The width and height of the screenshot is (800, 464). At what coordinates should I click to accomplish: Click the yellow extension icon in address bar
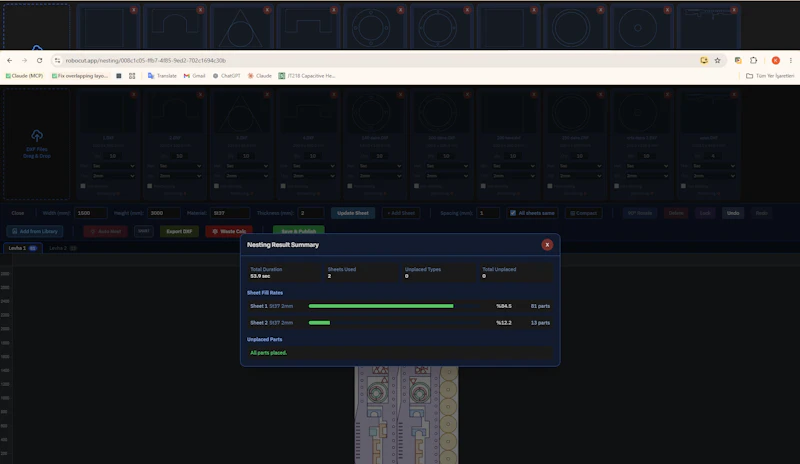pyautogui.click(x=704, y=60)
